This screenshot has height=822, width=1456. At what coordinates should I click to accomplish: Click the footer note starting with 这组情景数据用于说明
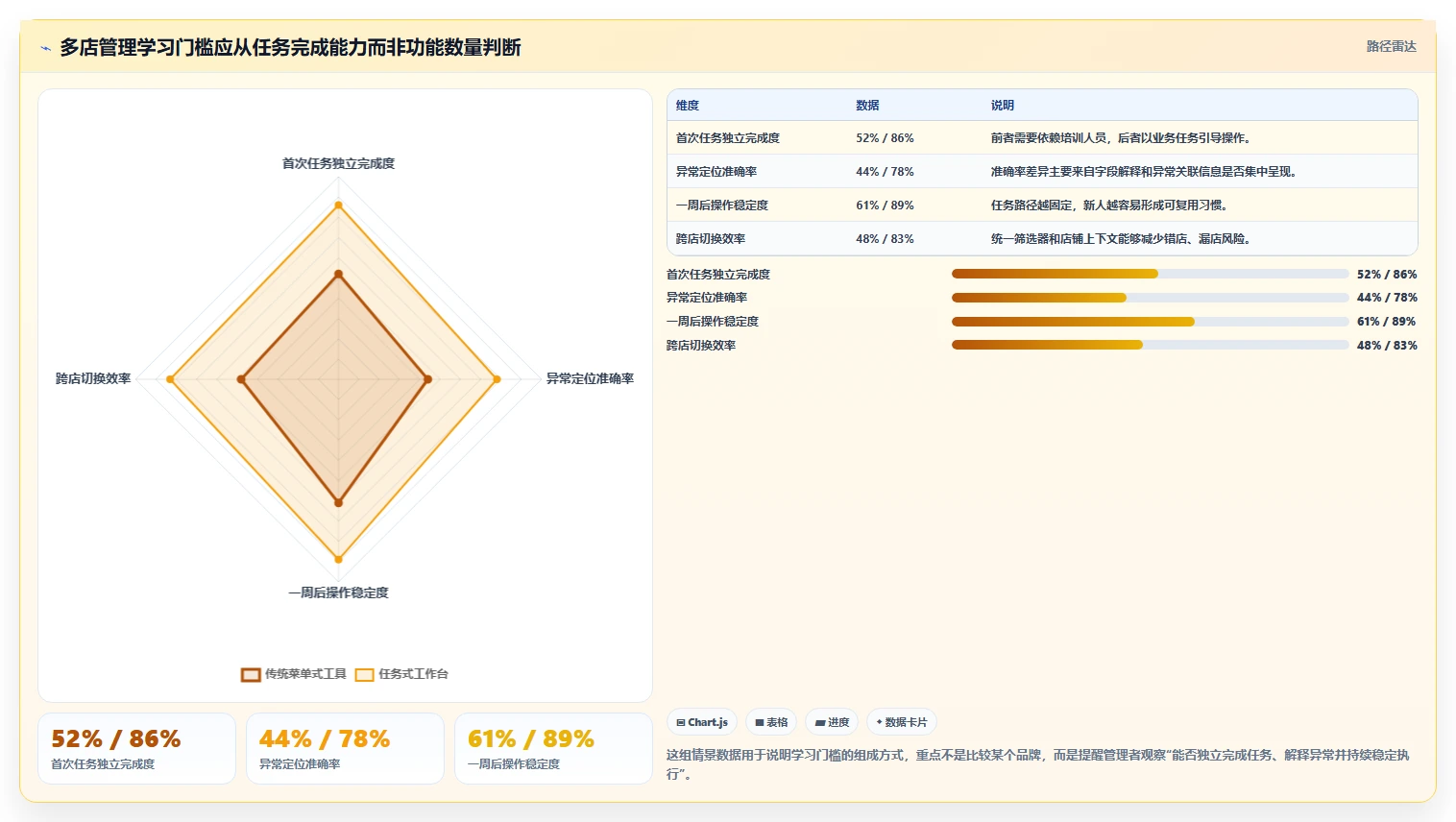[x=1037, y=764]
